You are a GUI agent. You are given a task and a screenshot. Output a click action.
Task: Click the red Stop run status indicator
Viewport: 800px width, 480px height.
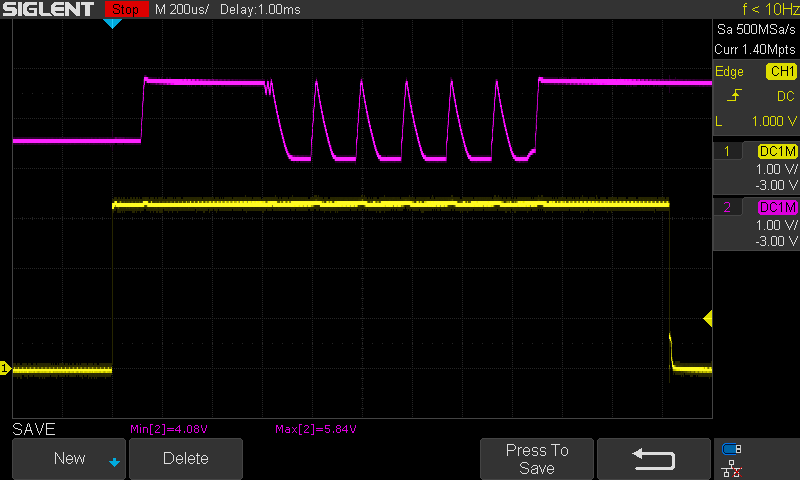click(x=126, y=9)
